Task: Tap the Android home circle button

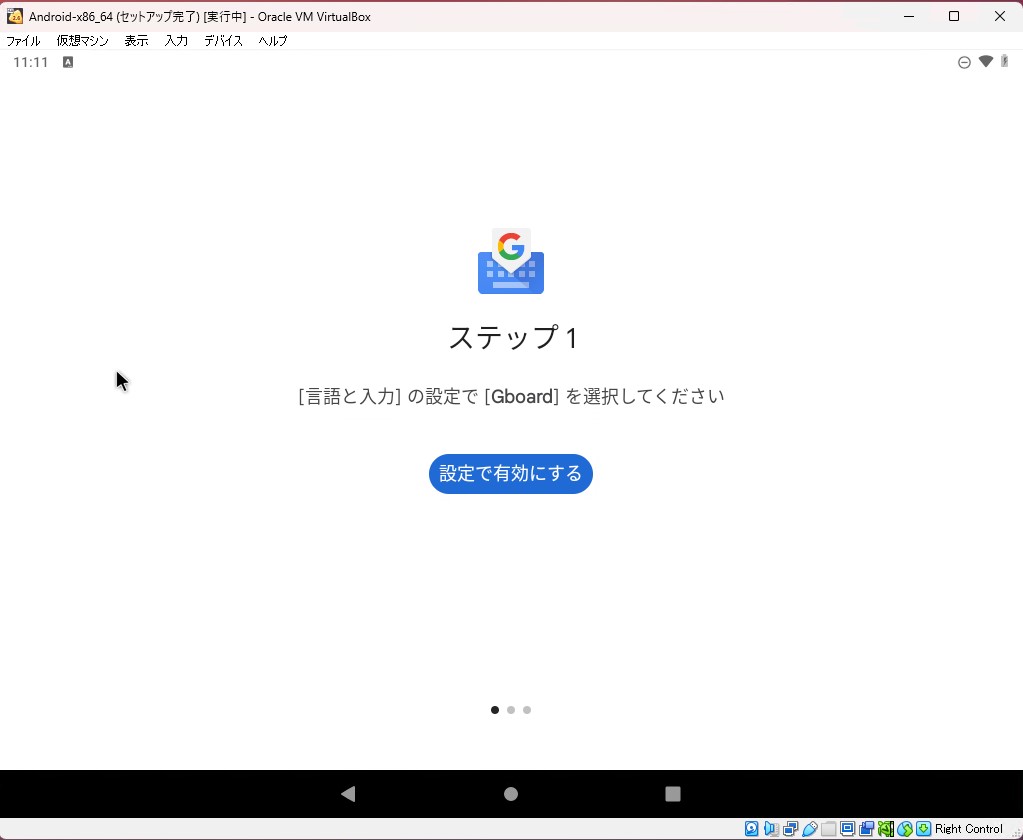Action: click(x=511, y=793)
